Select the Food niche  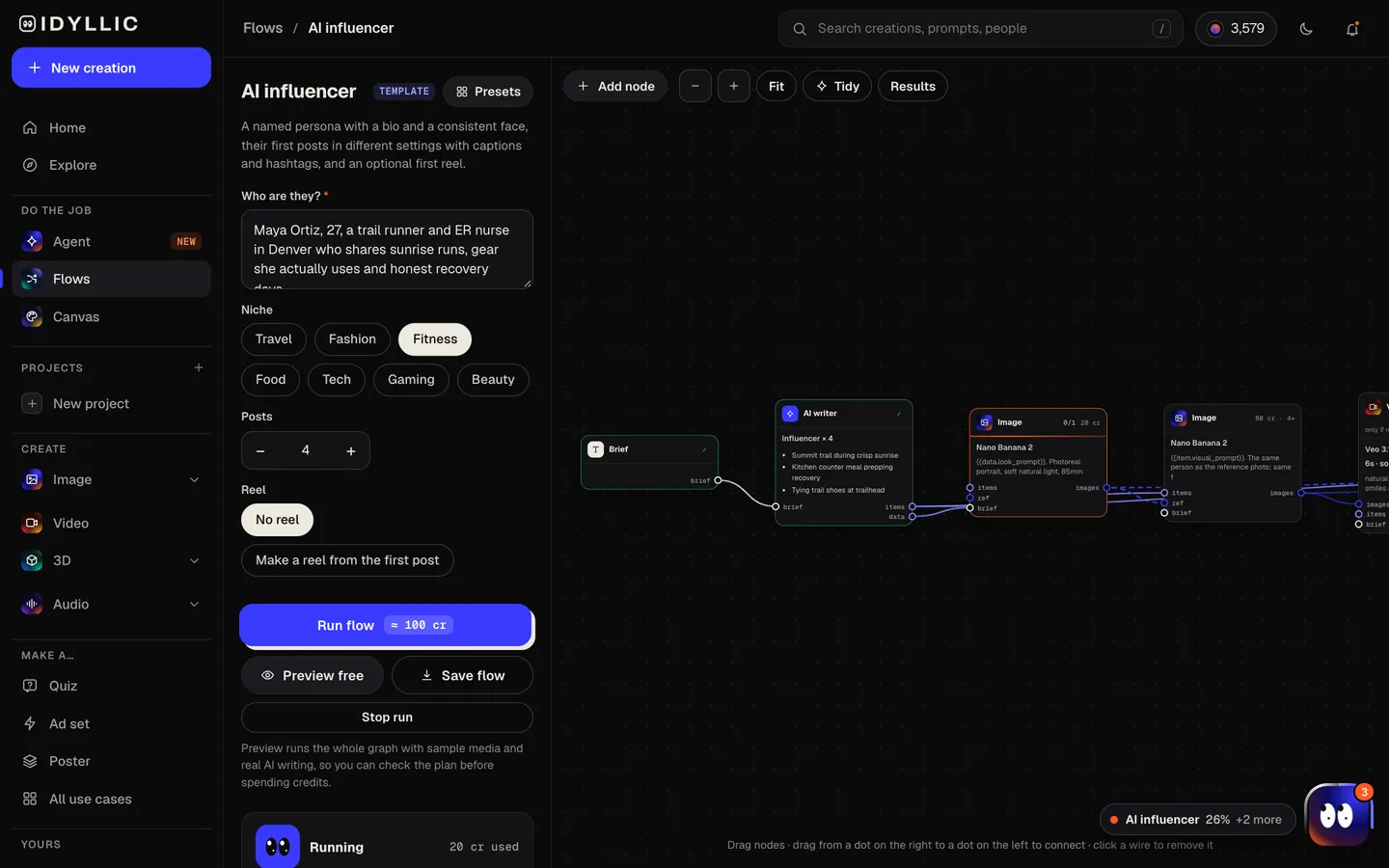pyautogui.click(x=270, y=380)
